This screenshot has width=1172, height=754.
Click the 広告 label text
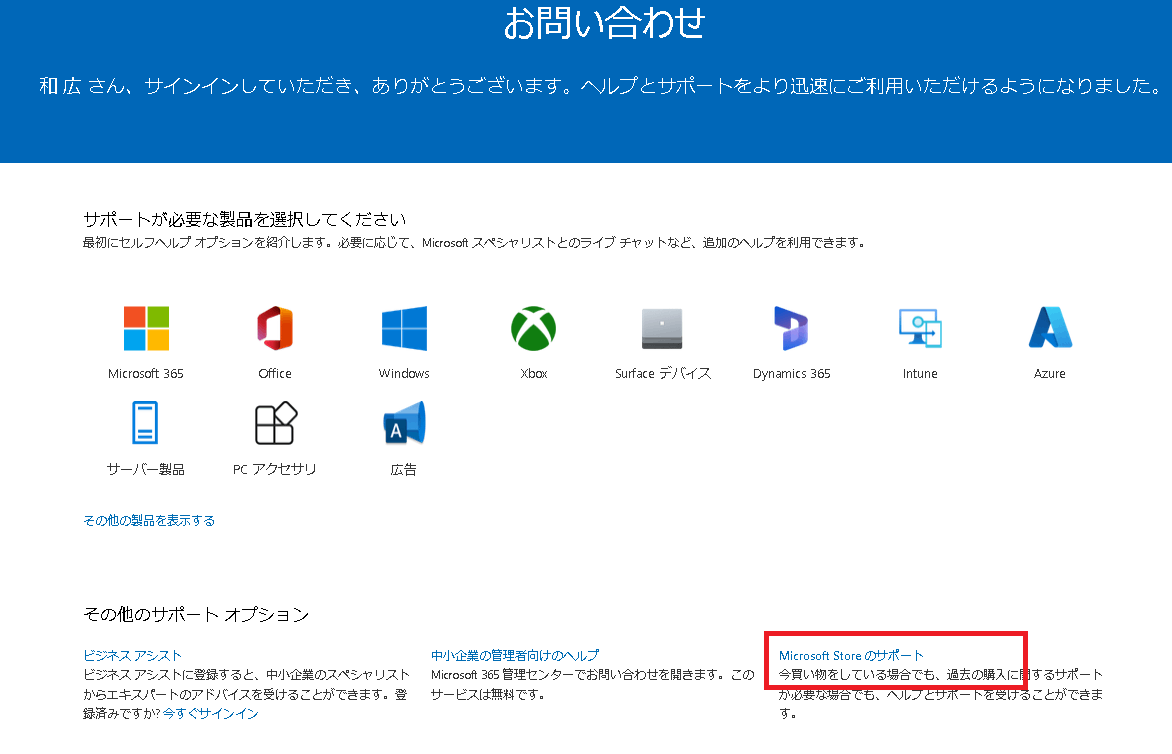pos(404,469)
